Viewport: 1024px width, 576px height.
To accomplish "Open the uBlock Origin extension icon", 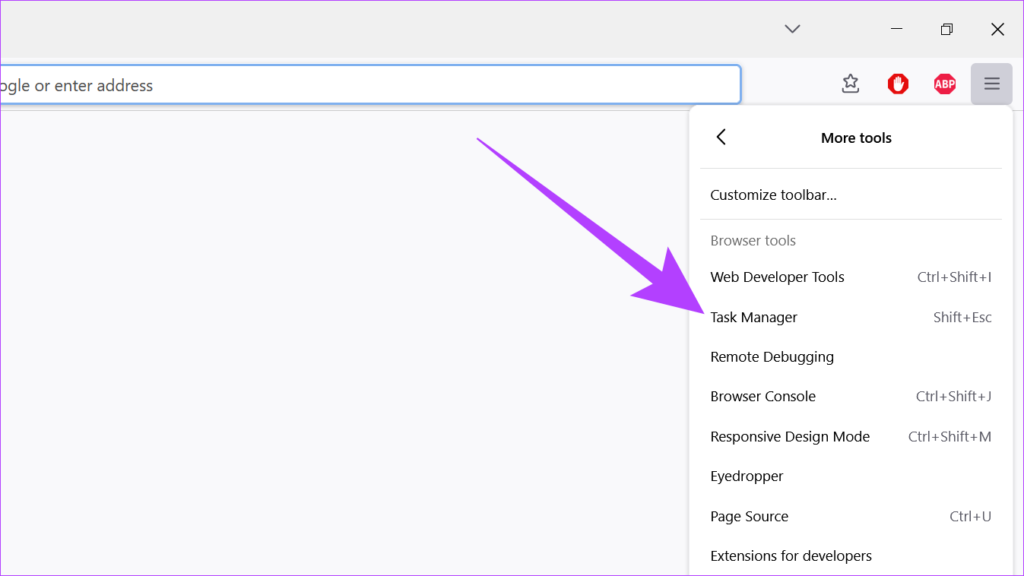I will tap(897, 84).
